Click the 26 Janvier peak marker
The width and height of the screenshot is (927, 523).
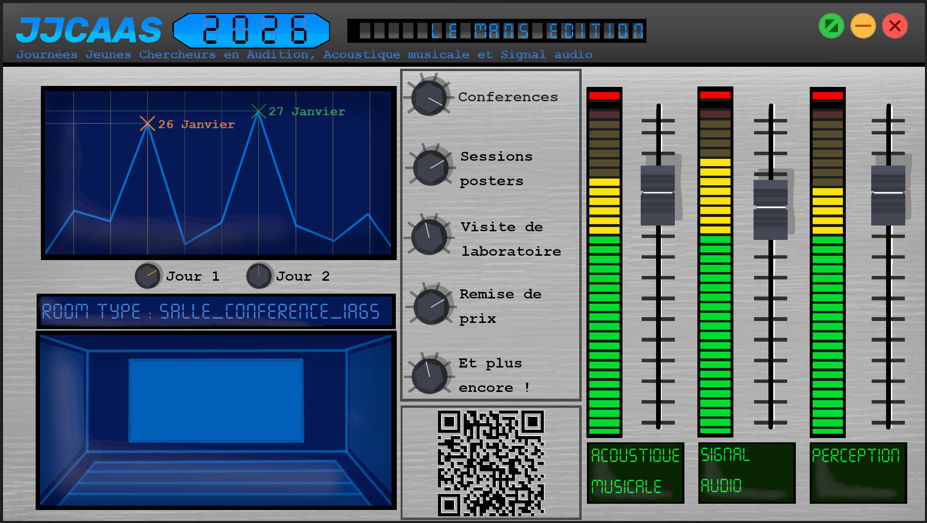tap(147, 124)
